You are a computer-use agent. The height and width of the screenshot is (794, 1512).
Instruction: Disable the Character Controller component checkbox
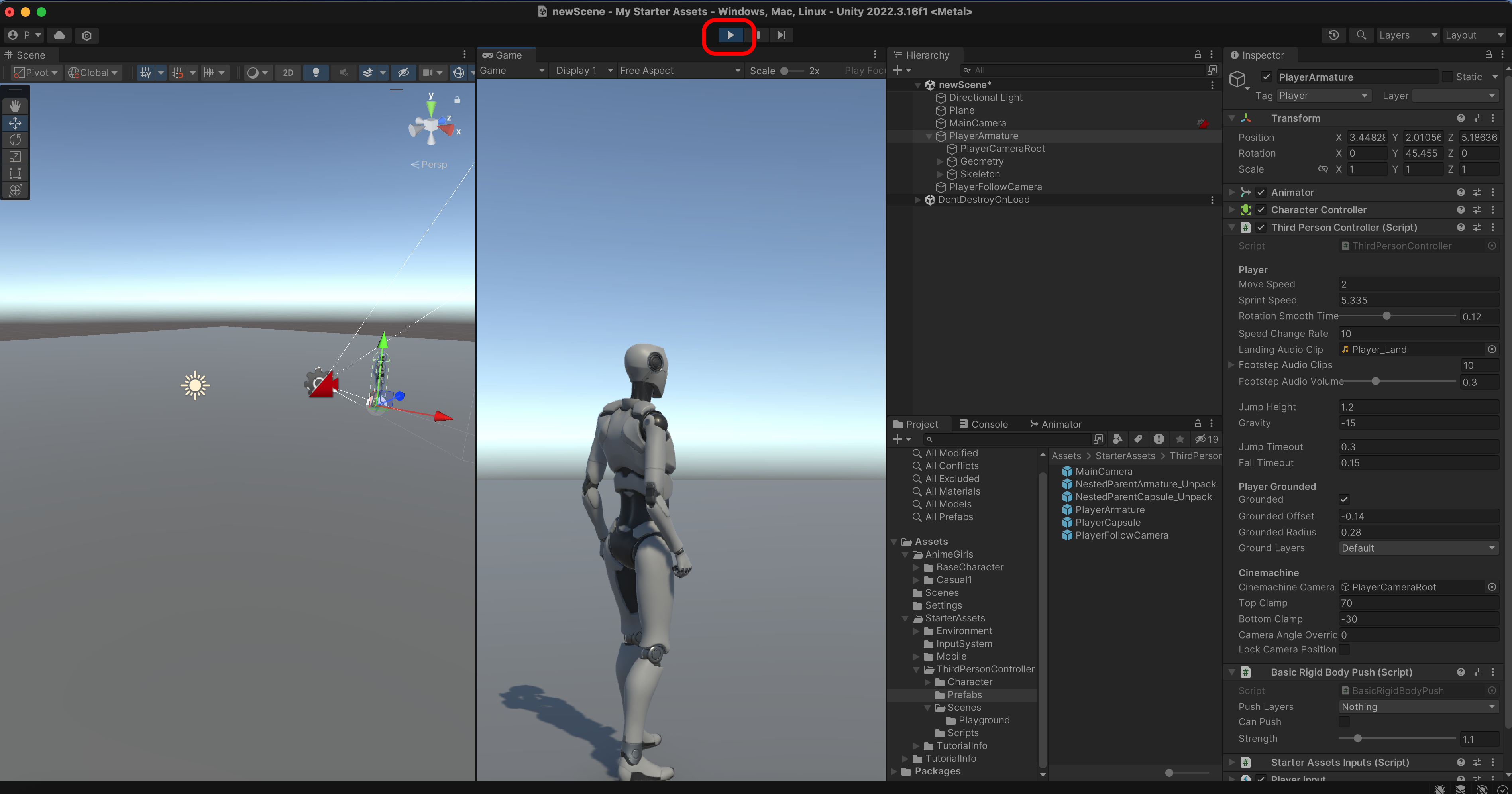tap(1260, 210)
